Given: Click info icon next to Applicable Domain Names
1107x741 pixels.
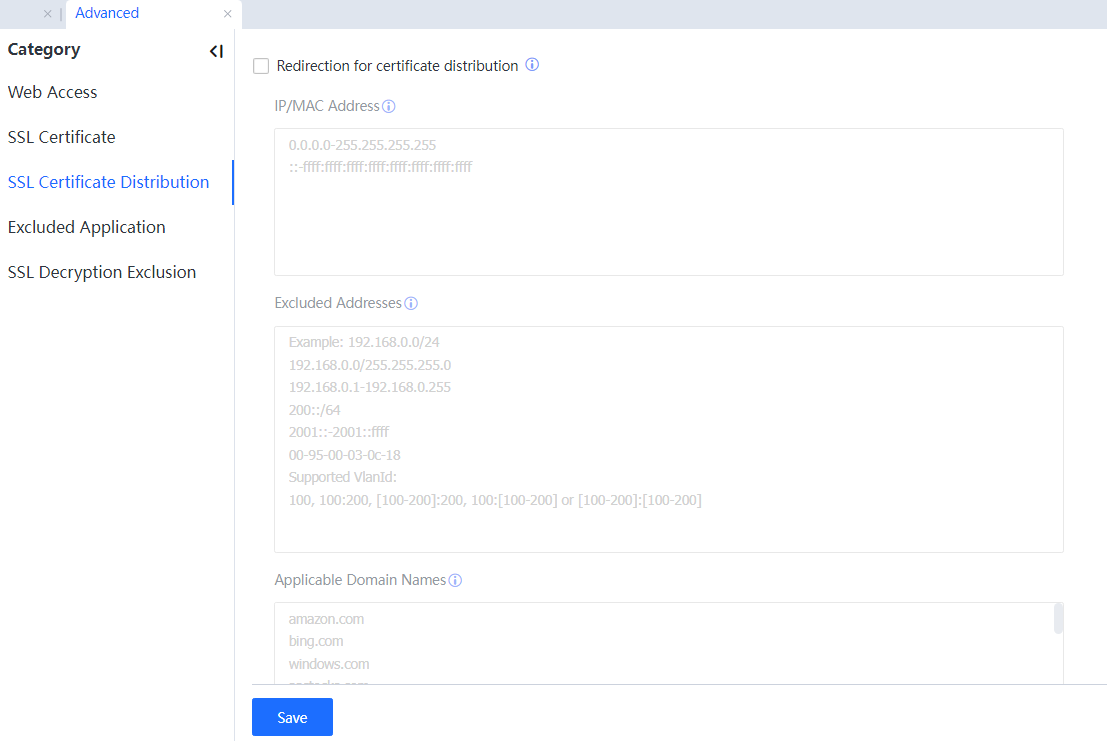Looking at the screenshot, I should (x=455, y=580).
